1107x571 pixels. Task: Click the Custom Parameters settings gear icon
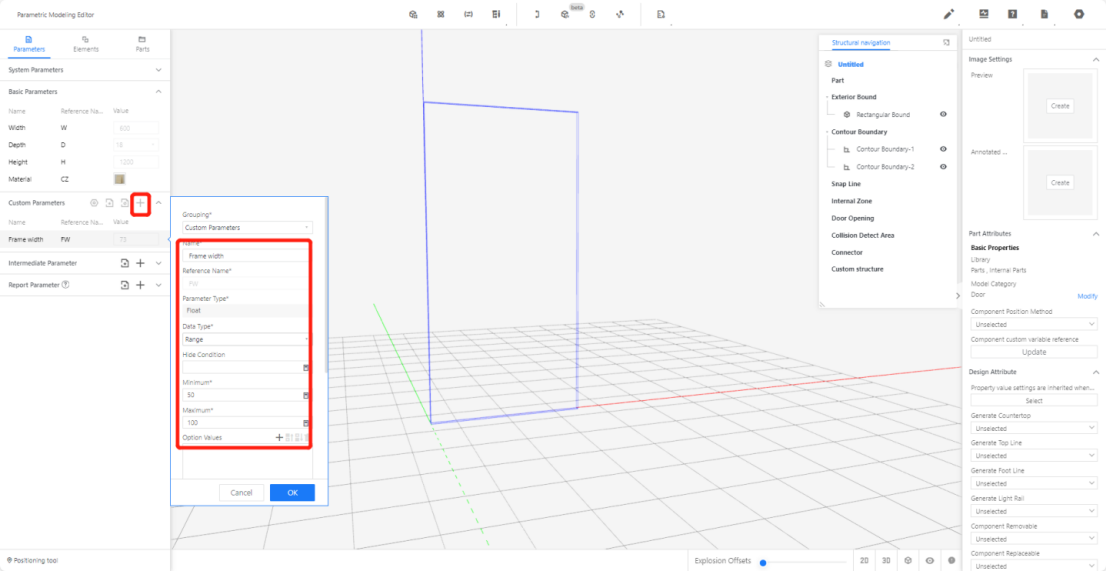coord(94,203)
